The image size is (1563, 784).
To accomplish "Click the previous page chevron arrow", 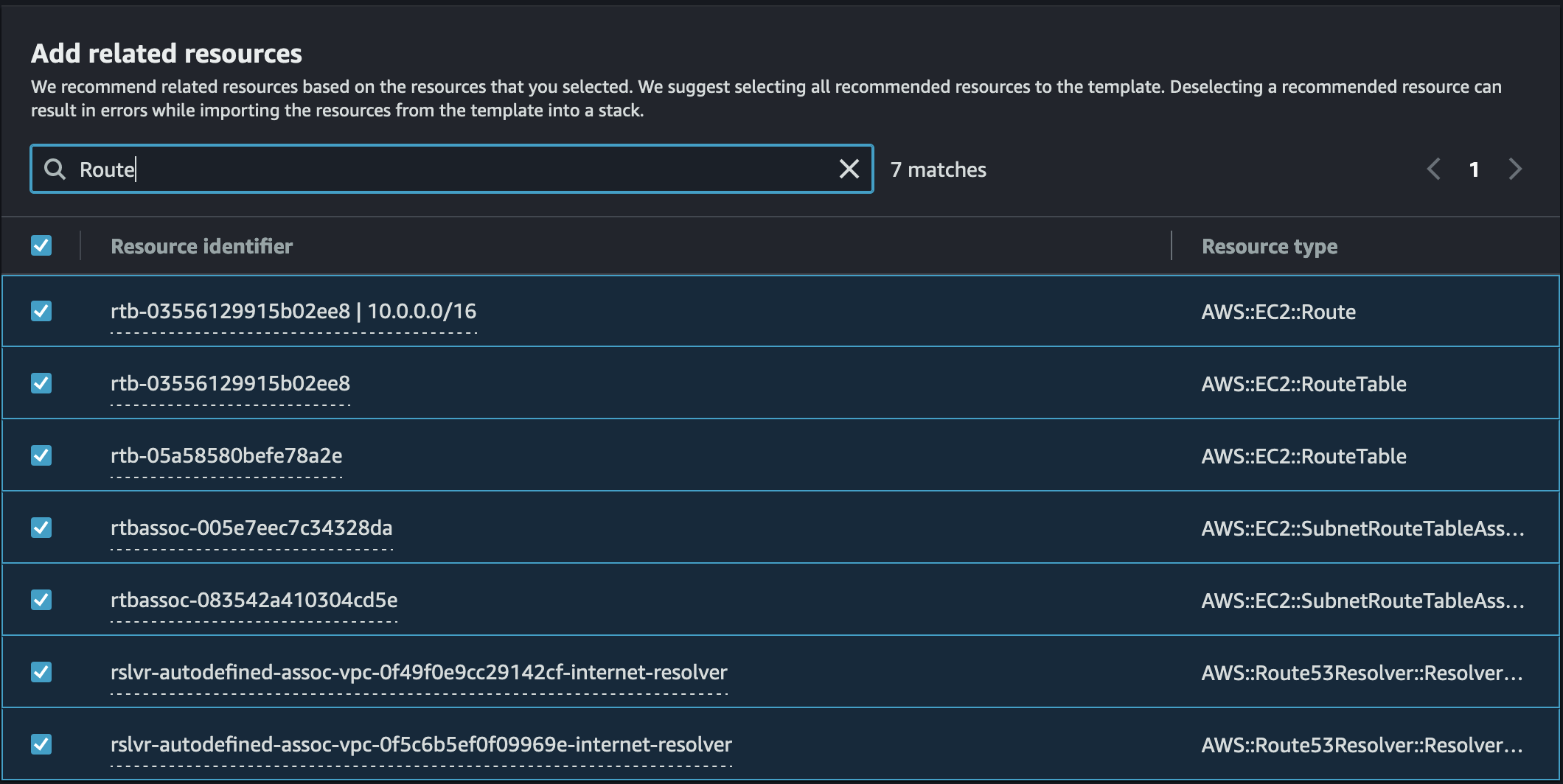I will pos(1433,169).
